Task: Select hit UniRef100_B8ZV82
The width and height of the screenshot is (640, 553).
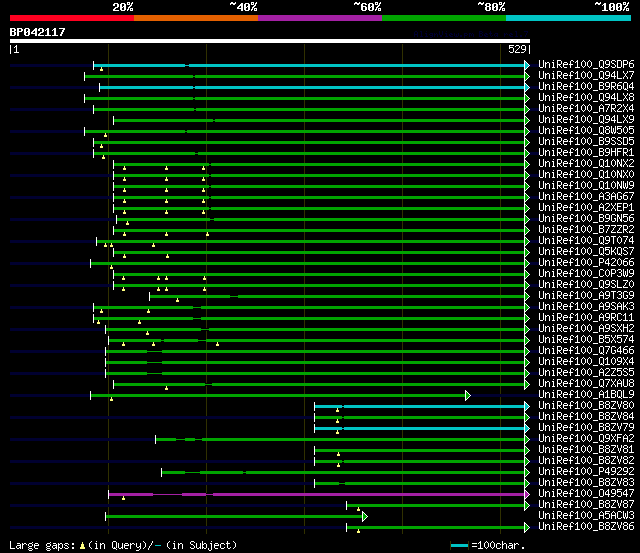Action: click(586, 461)
